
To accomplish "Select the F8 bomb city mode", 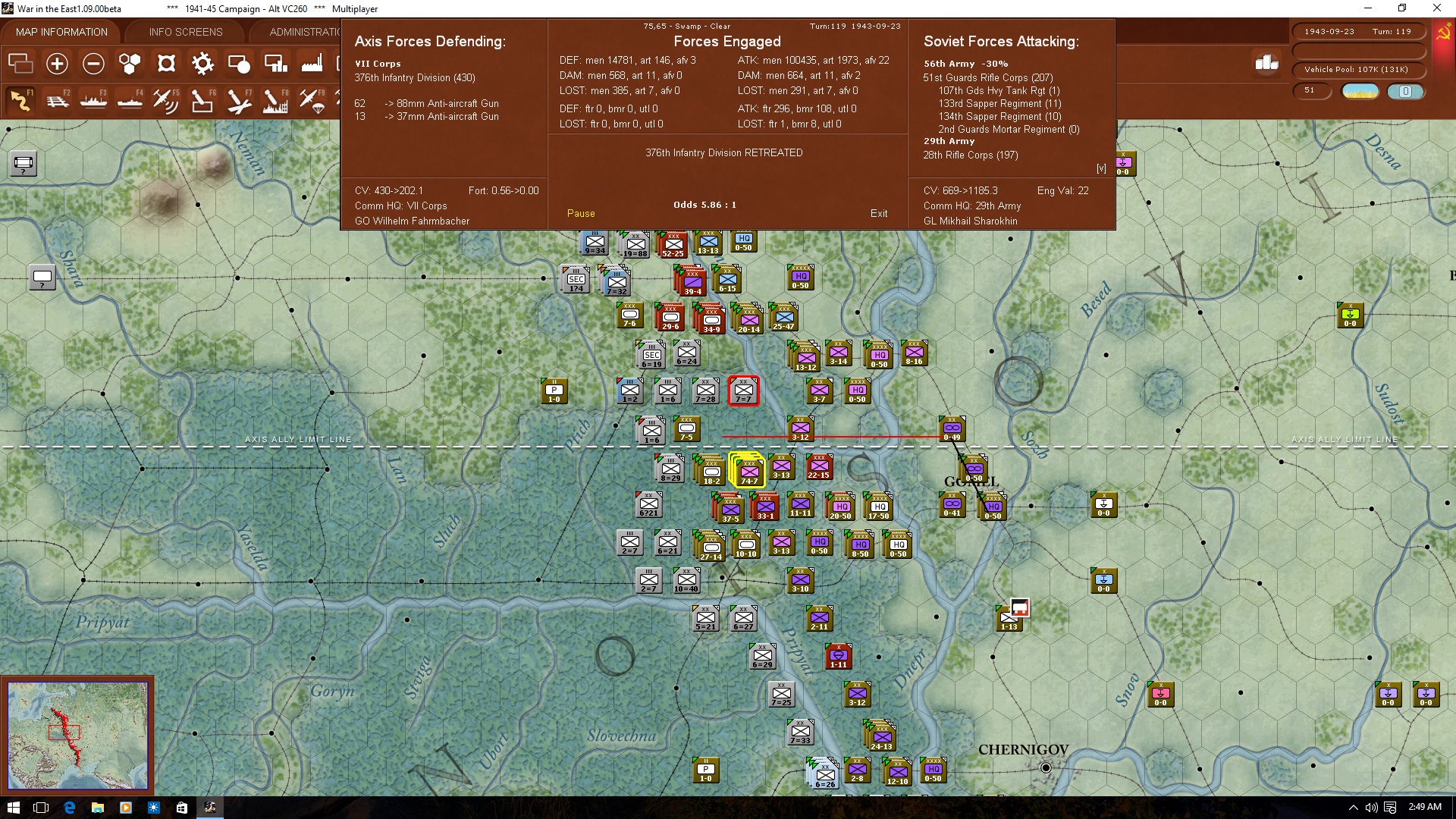I will coord(275,101).
